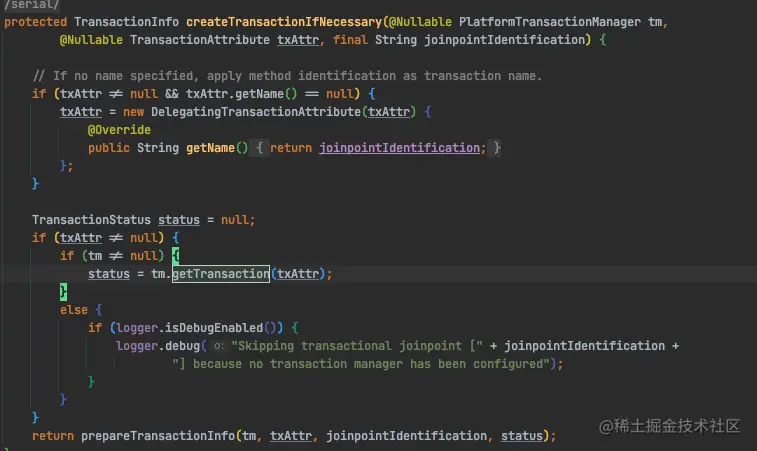Image resolution: width=757 pixels, height=451 pixels.
Task: Click highlighted opening brace after 'if (tm != null)'
Action: pos(176,255)
